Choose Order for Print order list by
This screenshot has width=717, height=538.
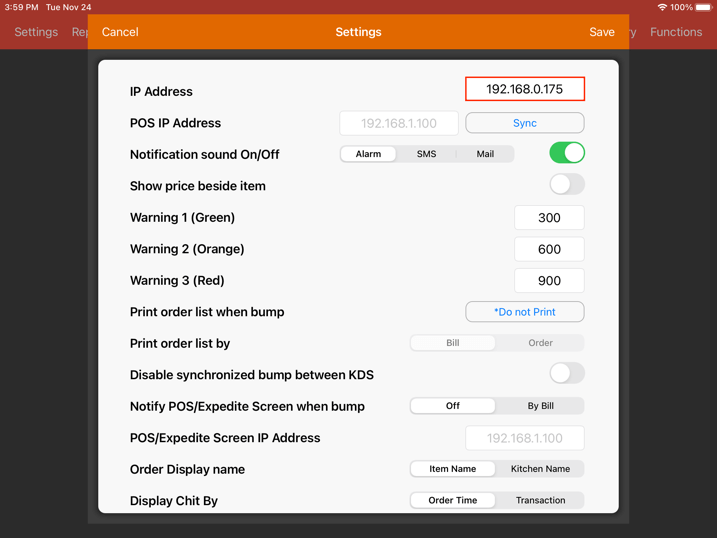(540, 343)
